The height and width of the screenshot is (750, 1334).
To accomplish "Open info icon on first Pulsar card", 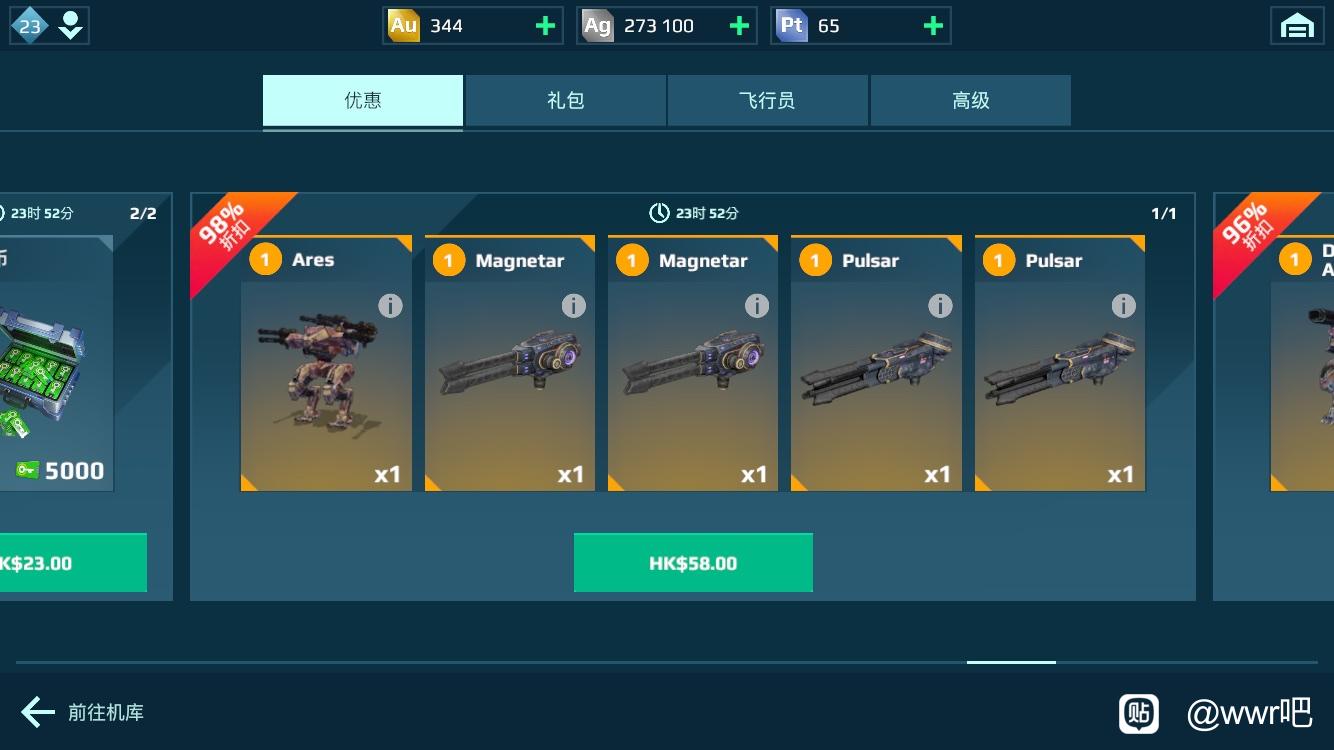I will point(940,306).
